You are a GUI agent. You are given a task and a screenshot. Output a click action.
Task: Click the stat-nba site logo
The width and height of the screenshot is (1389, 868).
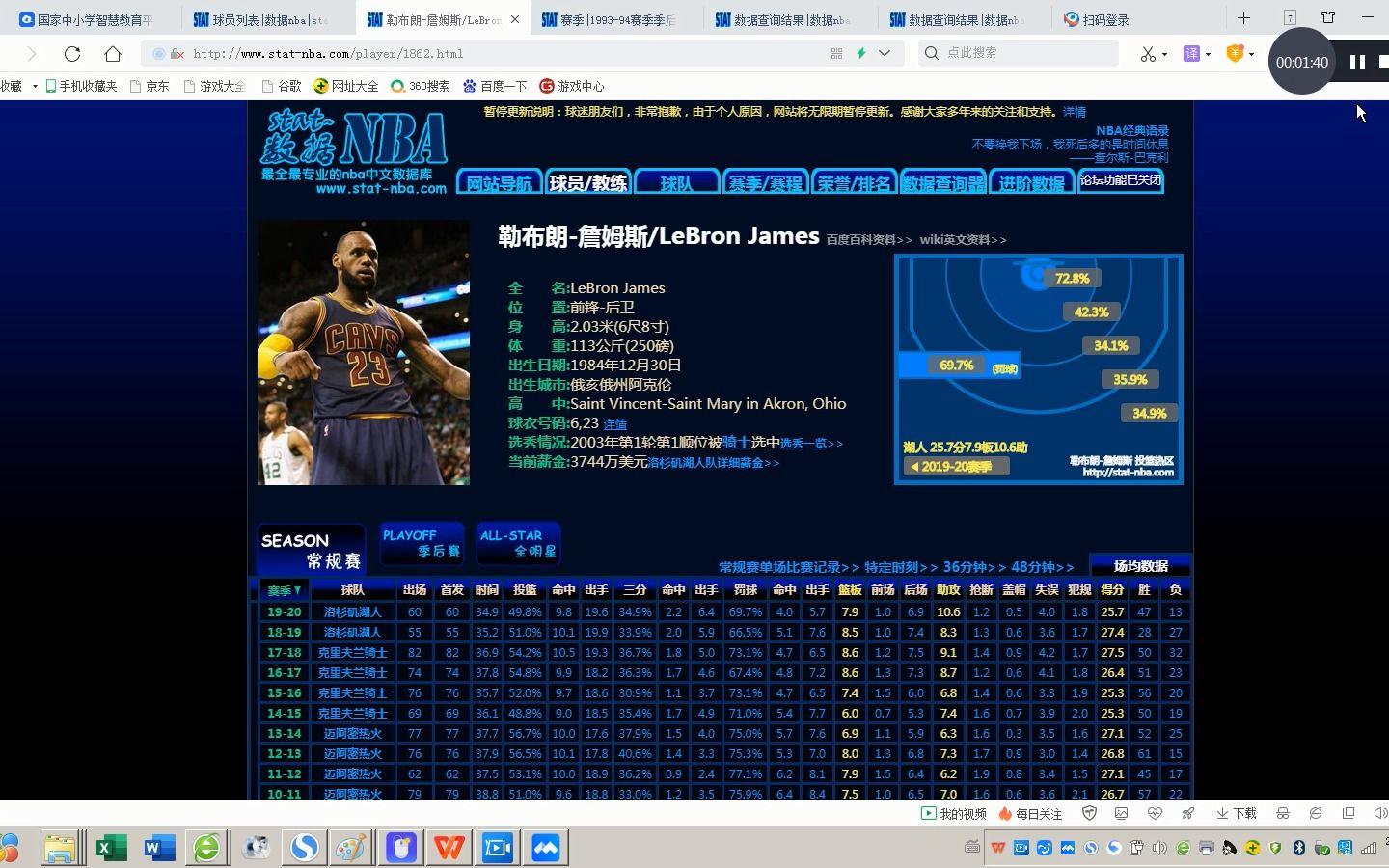[x=354, y=150]
